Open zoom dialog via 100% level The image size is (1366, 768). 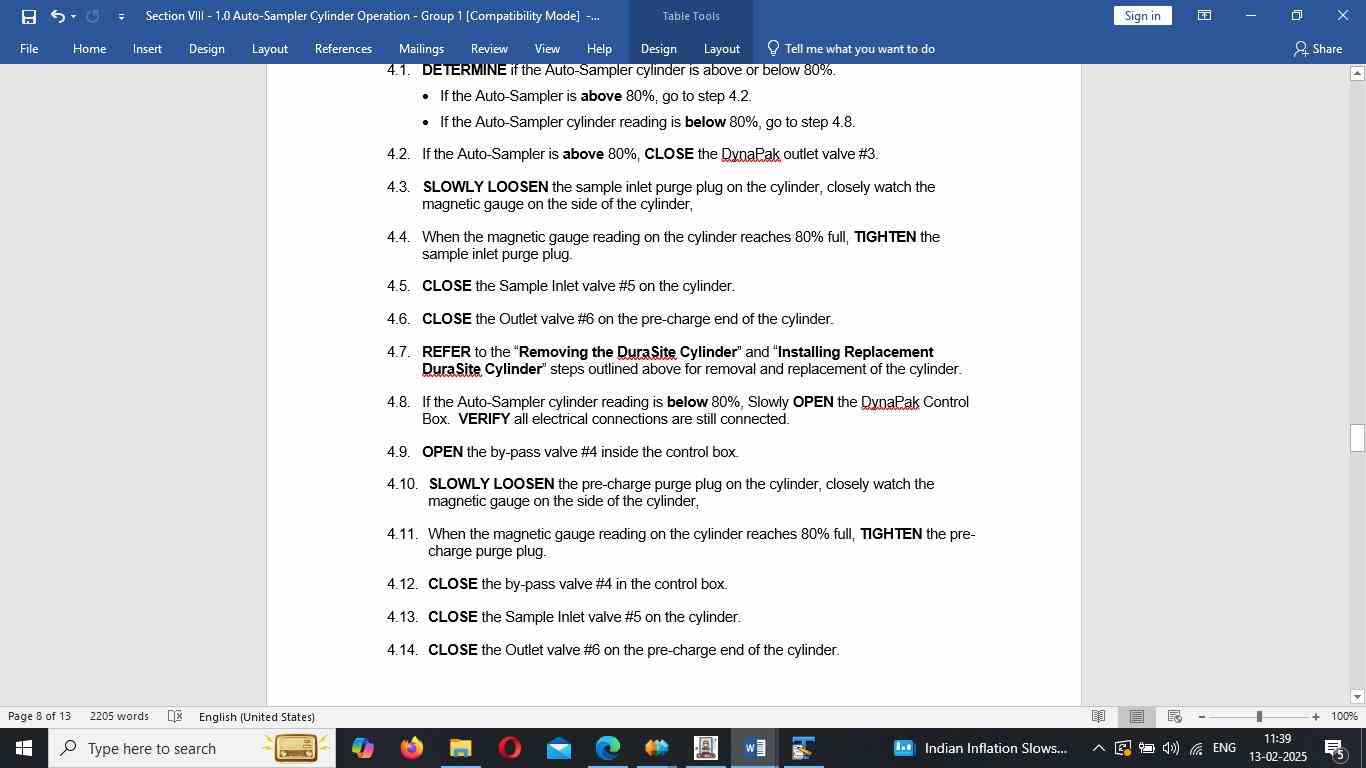[x=1345, y=716]
